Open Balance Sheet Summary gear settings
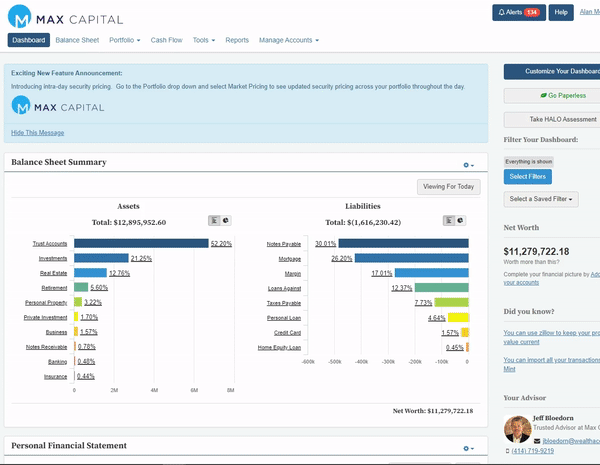 point(468,165)
